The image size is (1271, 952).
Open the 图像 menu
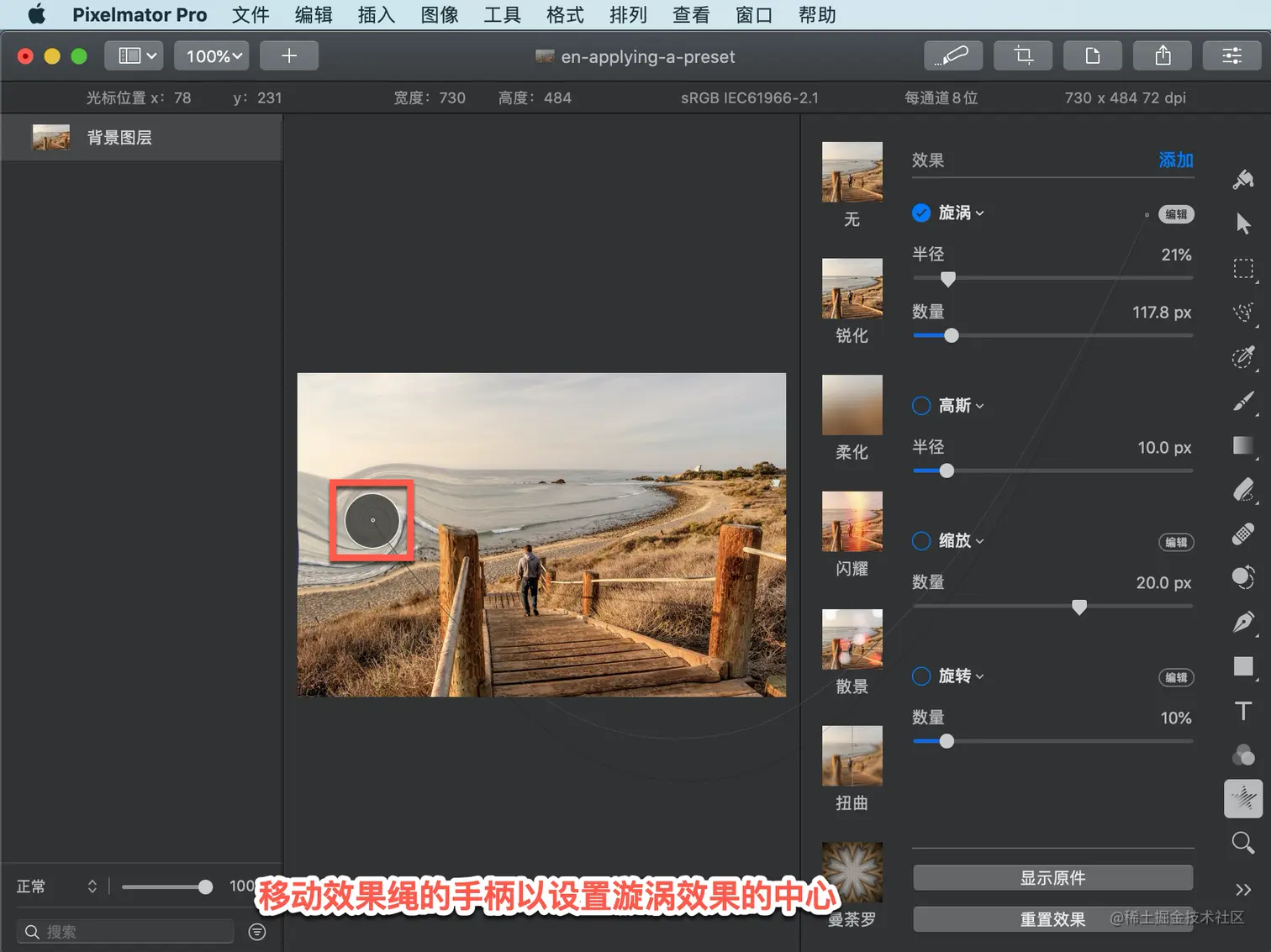[440, 14]
